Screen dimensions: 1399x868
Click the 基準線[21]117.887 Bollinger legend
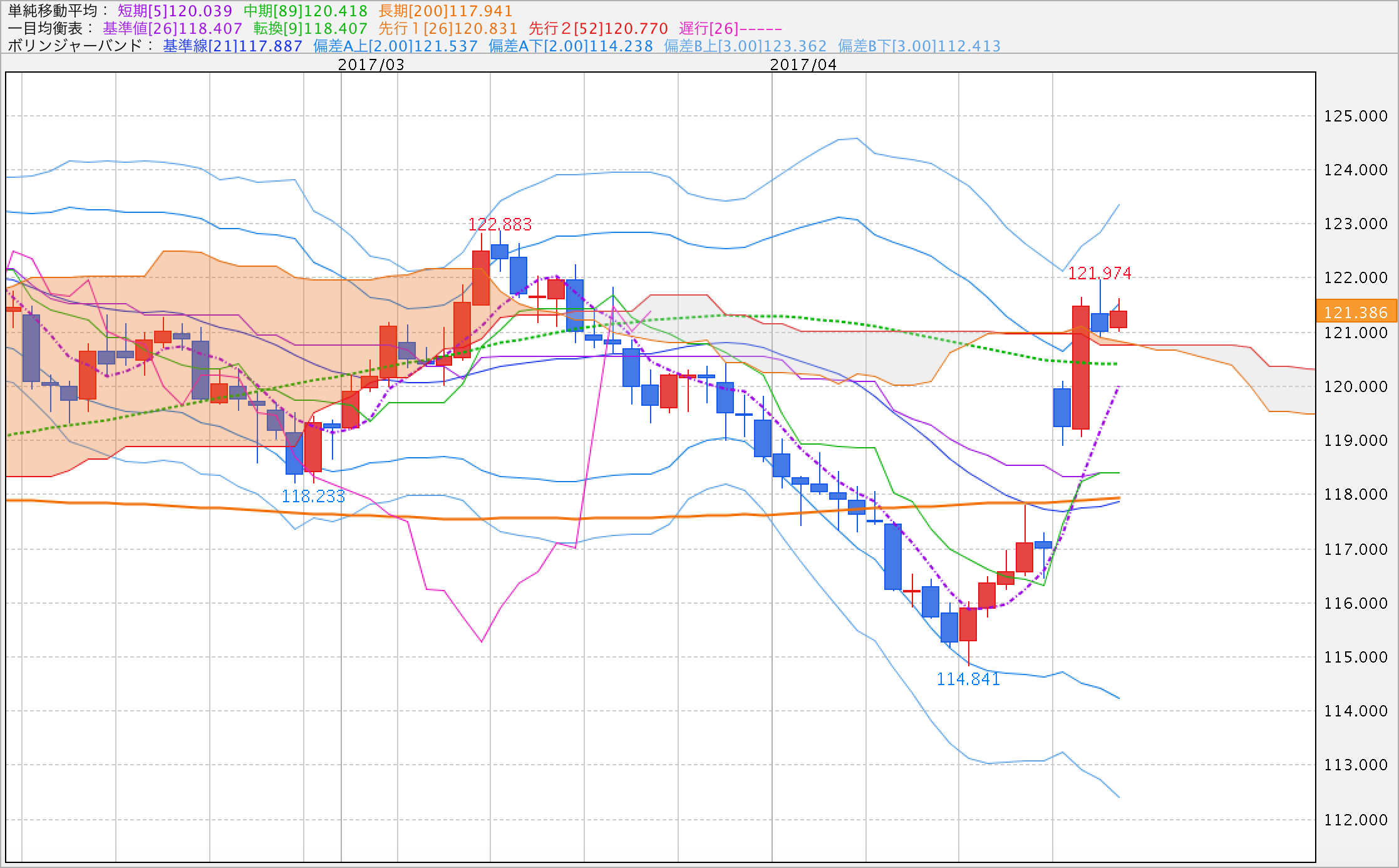(x=232, y=46)
